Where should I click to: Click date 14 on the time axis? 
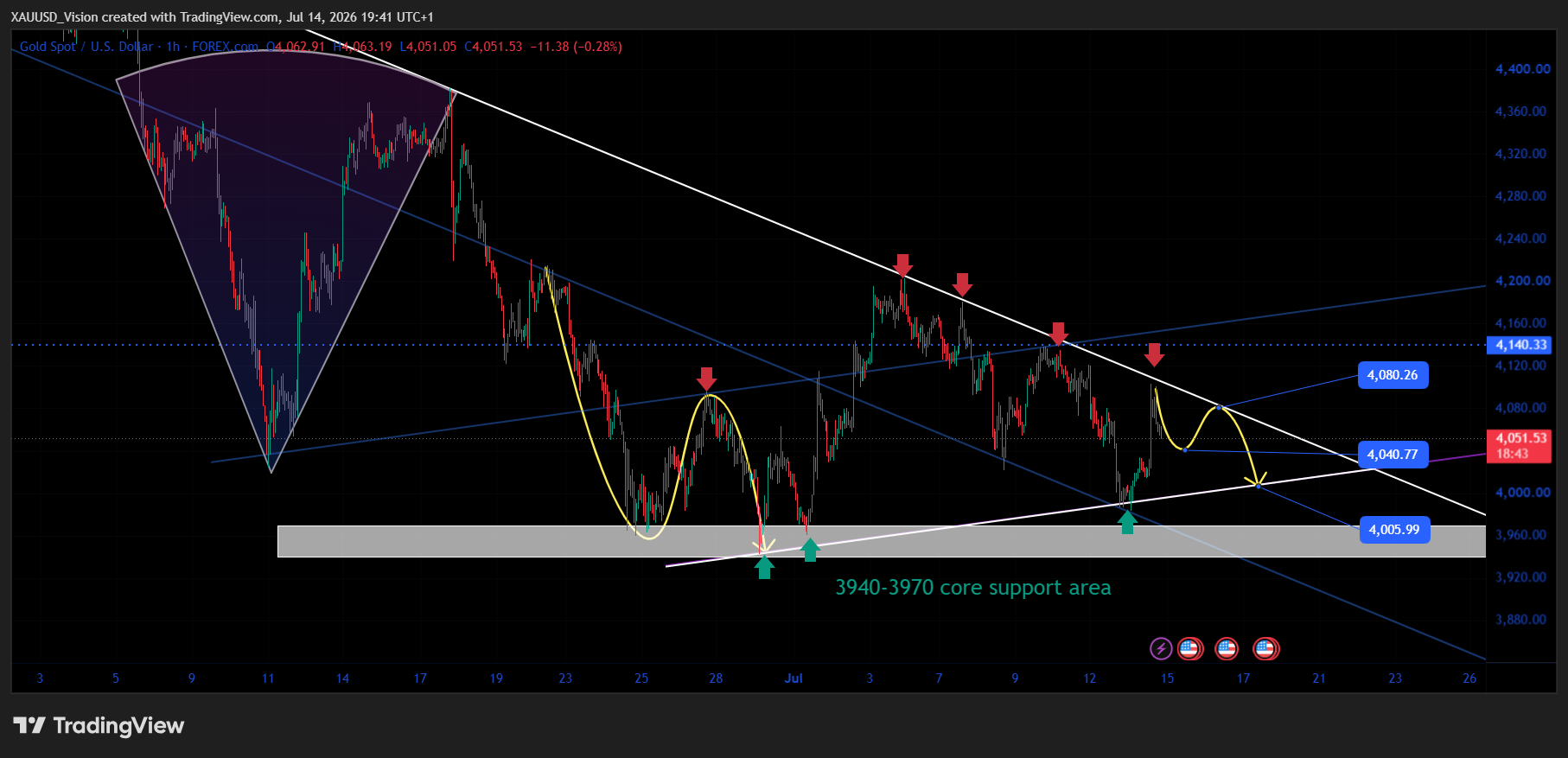pyautogui.click(x=342, y=678)
